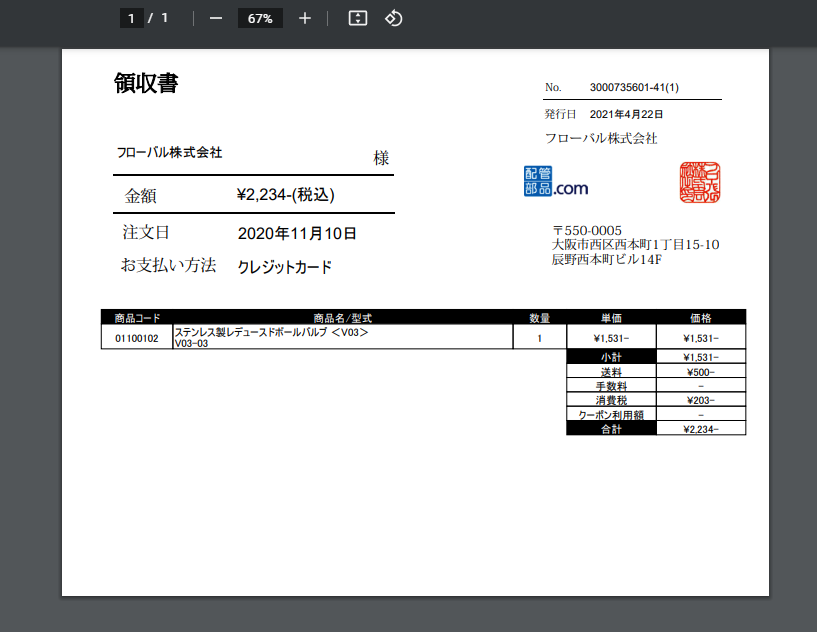
Task: Click the 合計 total label cell
Action: (x=611, y=429)
